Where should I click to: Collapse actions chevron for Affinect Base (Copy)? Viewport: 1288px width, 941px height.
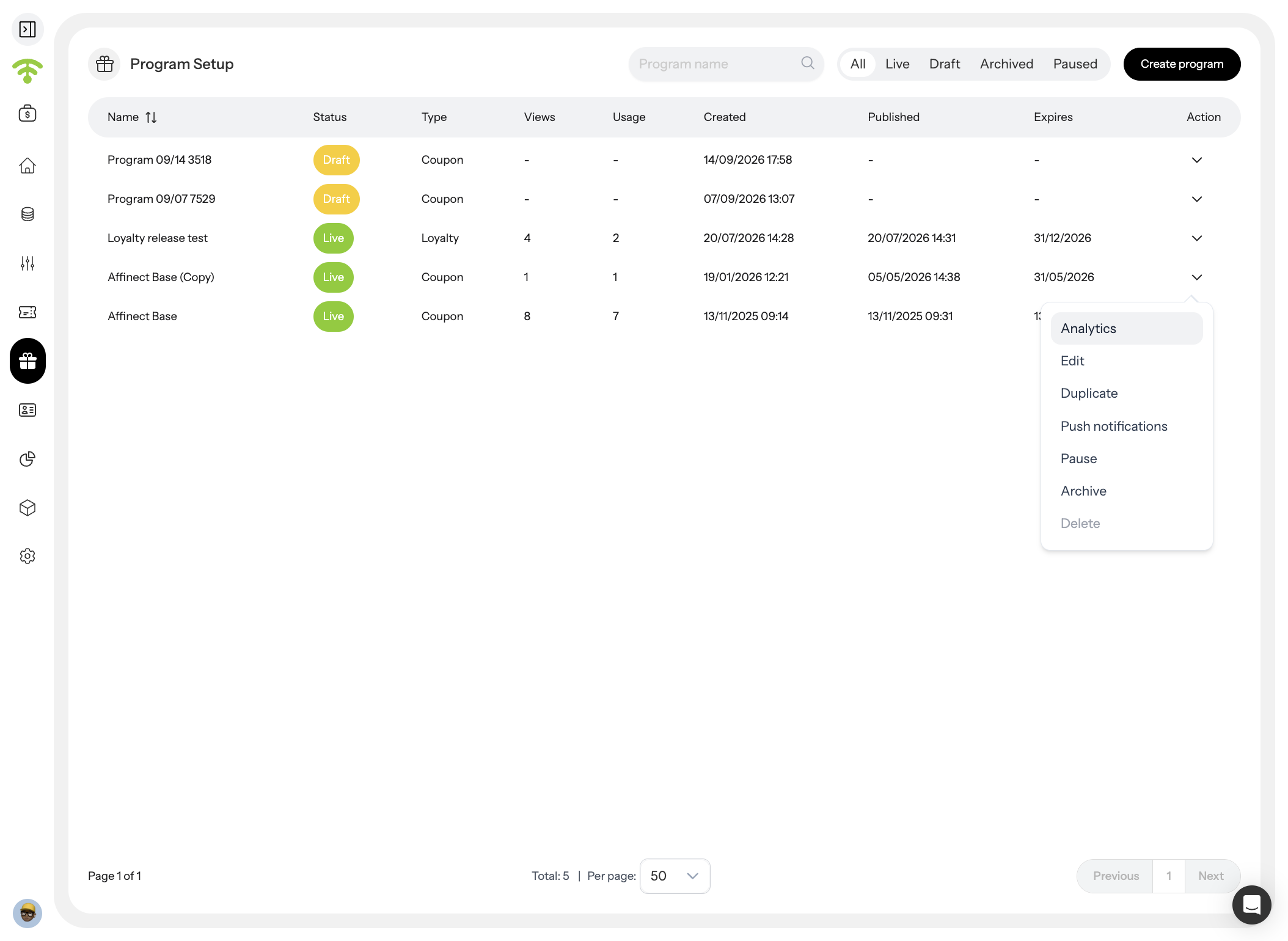pyautogui.click(x=1196, y=277)
